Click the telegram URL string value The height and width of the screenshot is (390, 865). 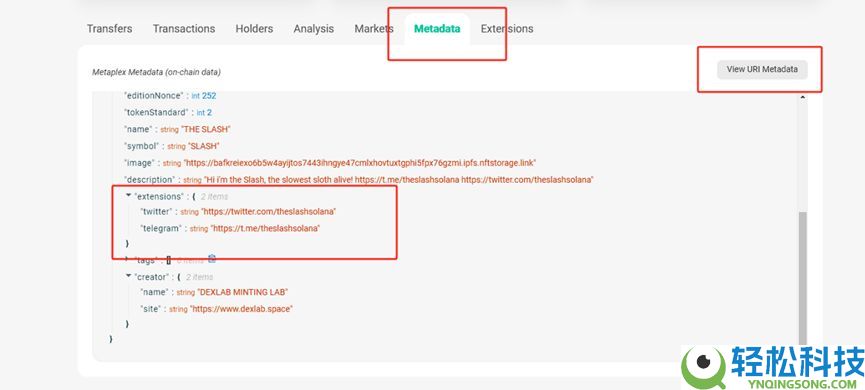265,228
